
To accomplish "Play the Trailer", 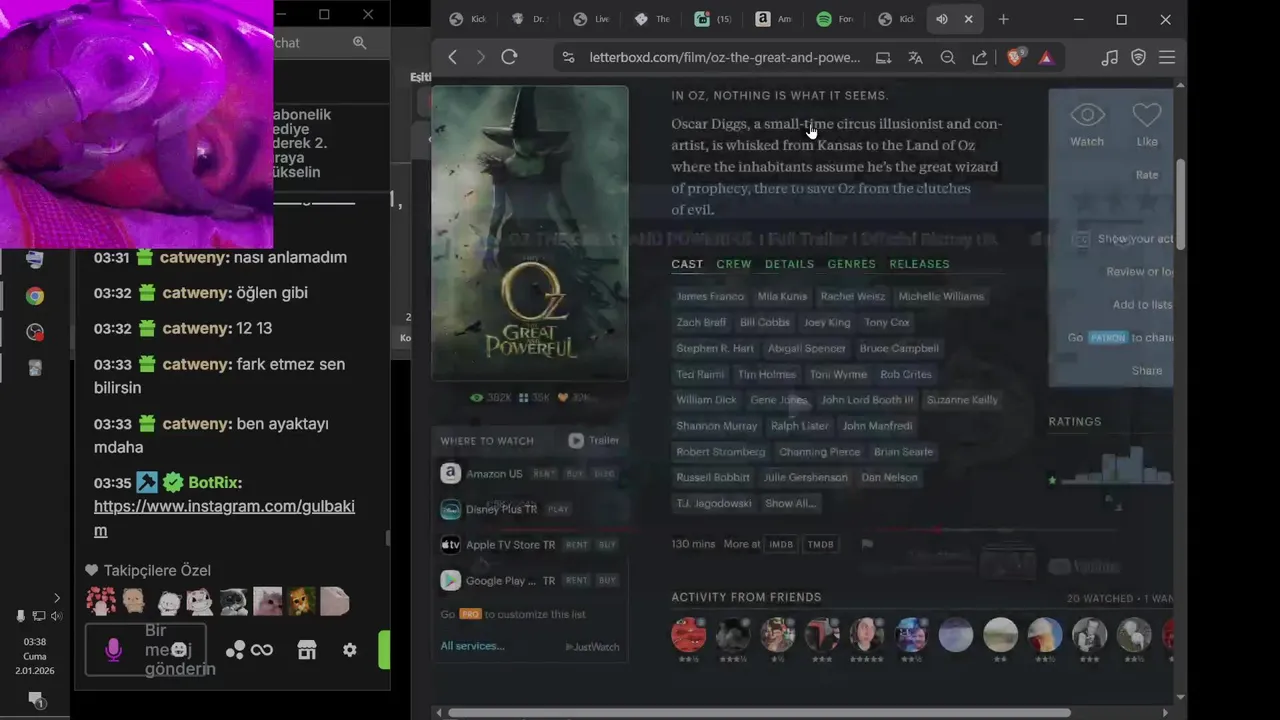I will pyautogui.click(x=594, y=440).
